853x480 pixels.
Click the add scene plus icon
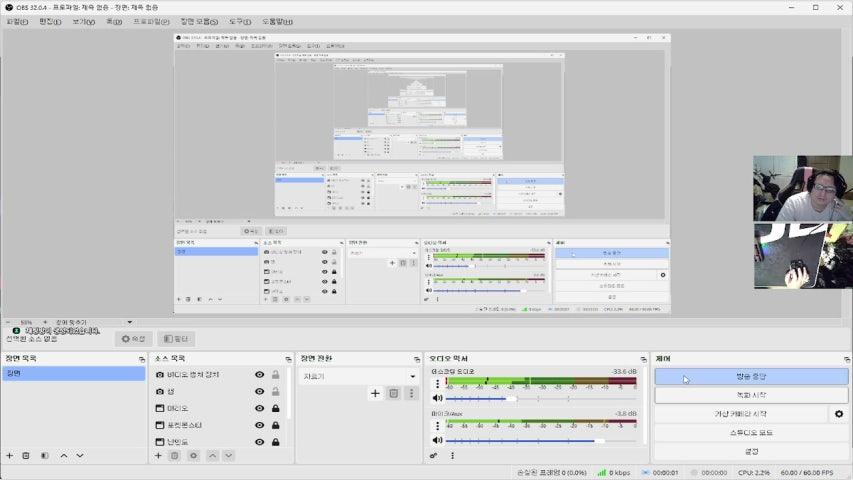tap(10, 456)
